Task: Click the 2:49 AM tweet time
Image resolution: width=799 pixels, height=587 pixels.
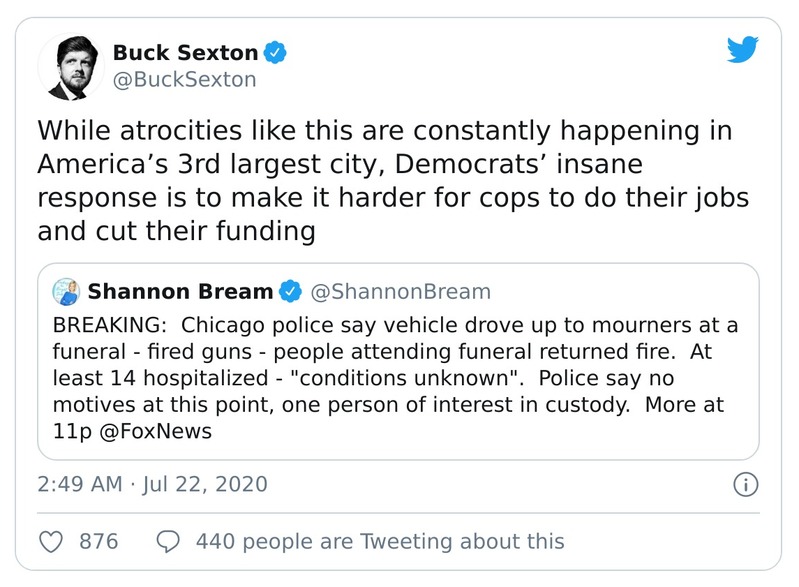Action: 81,485
